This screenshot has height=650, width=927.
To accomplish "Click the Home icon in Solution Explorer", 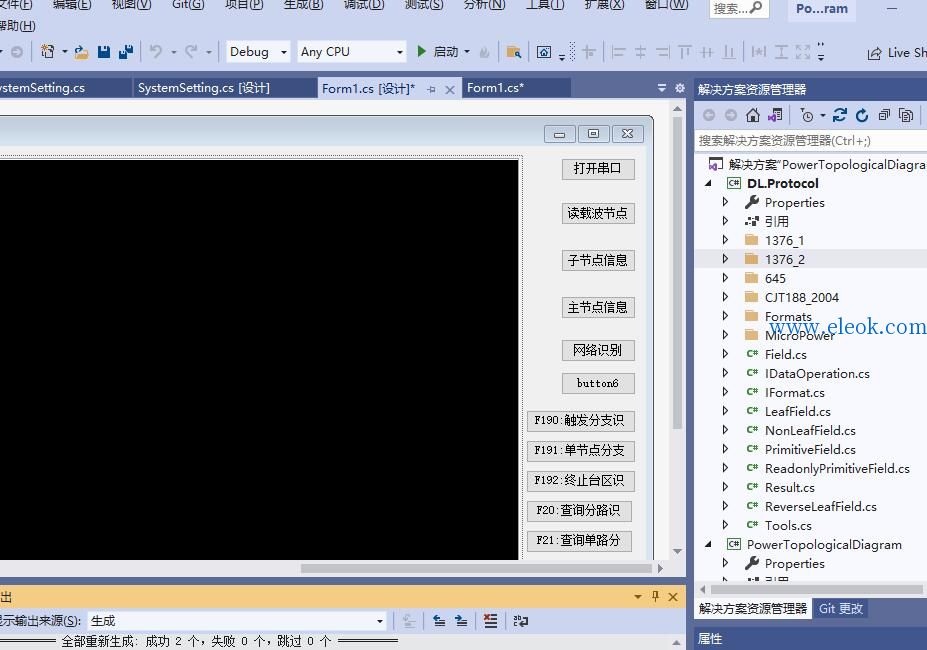I will click(x=753, y=115).
